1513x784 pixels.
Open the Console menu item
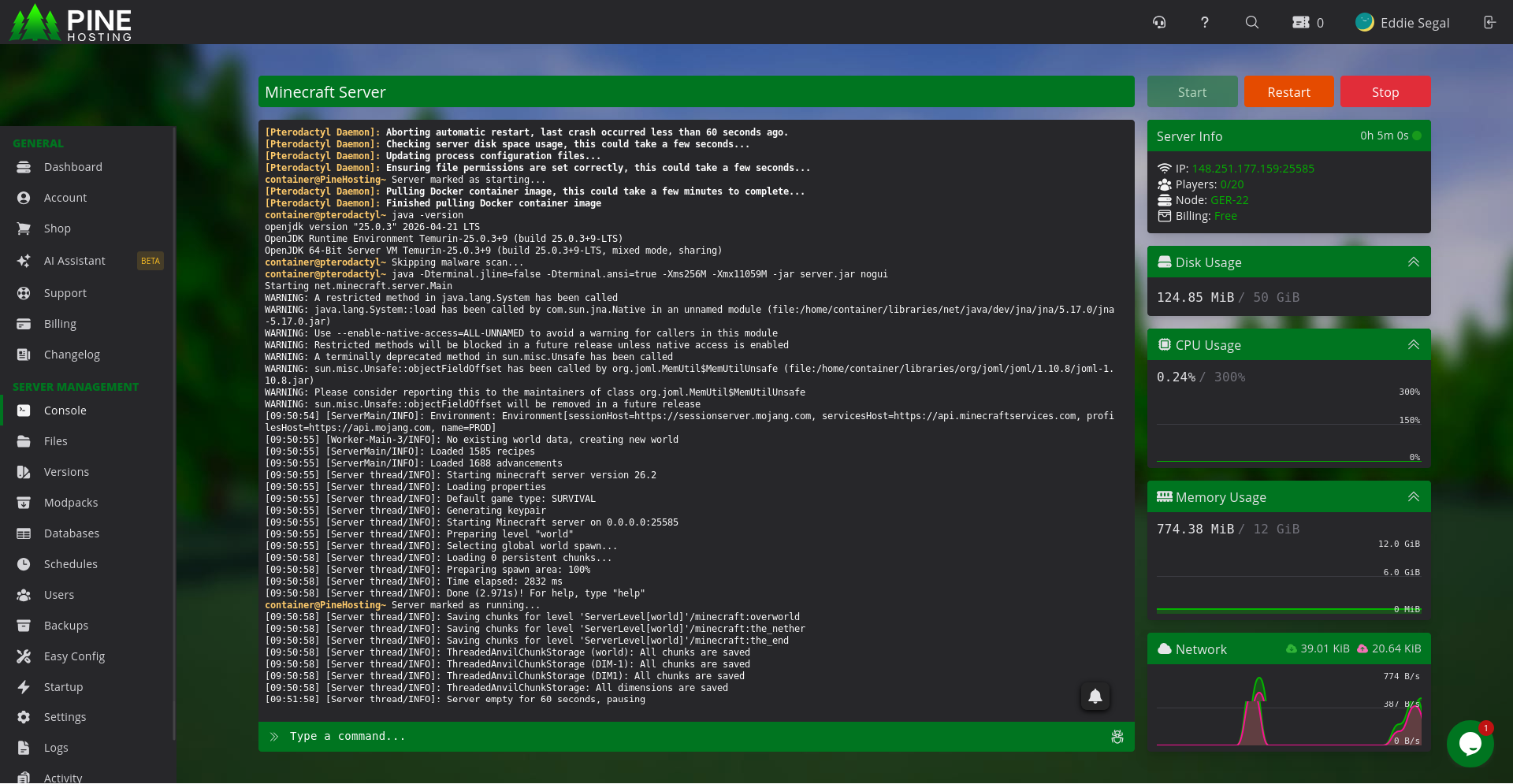tap(87, 411)
